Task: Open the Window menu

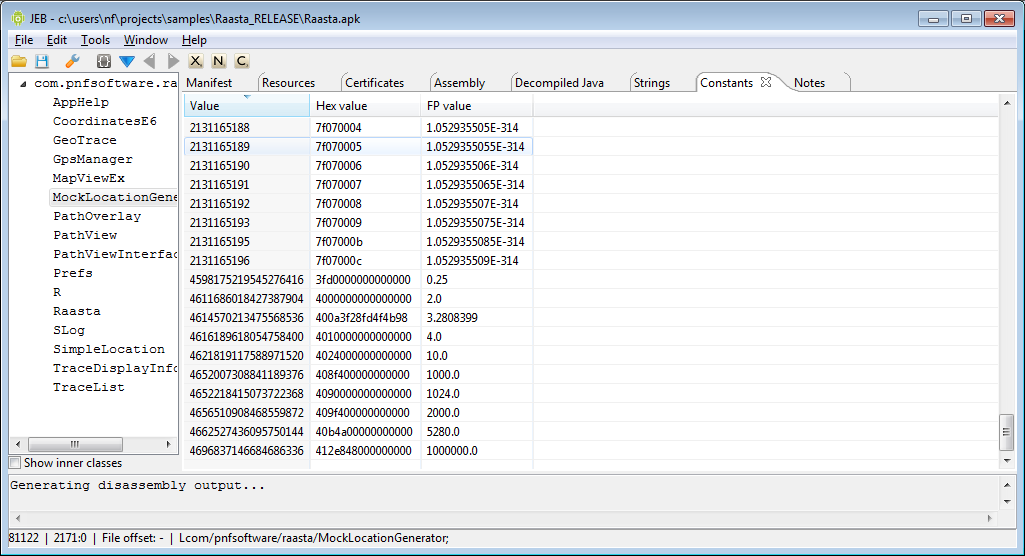Action: 146,40
